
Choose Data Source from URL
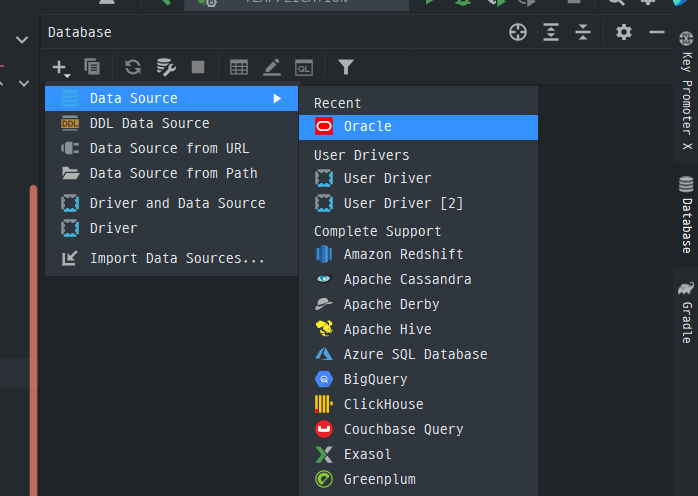(x=171, y=148)
